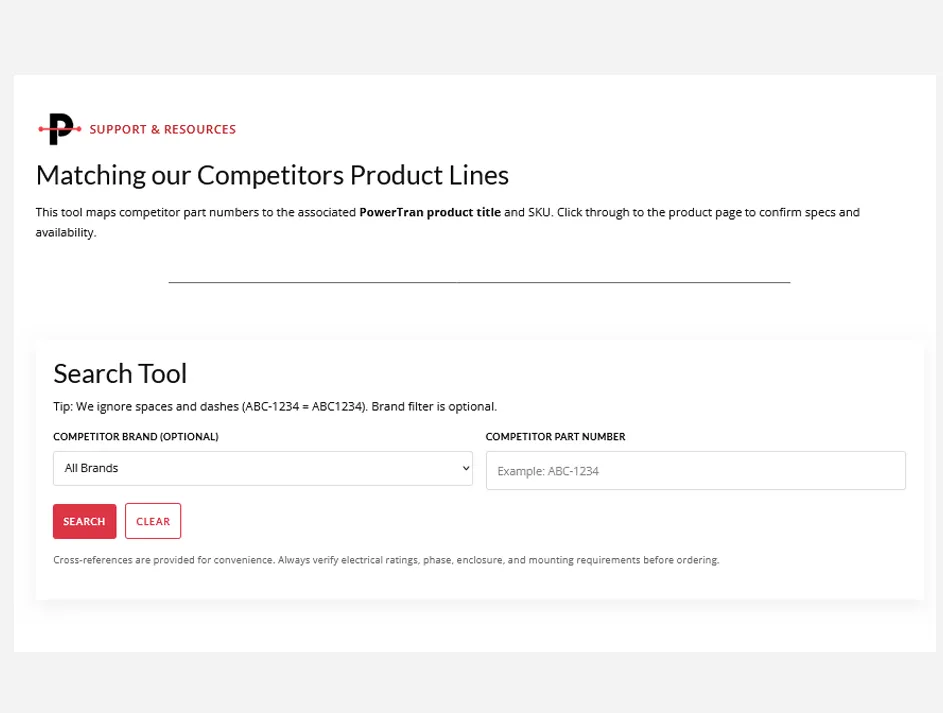
Task: Click the tip about ignoring spaces and dashes
Action: 275,407
